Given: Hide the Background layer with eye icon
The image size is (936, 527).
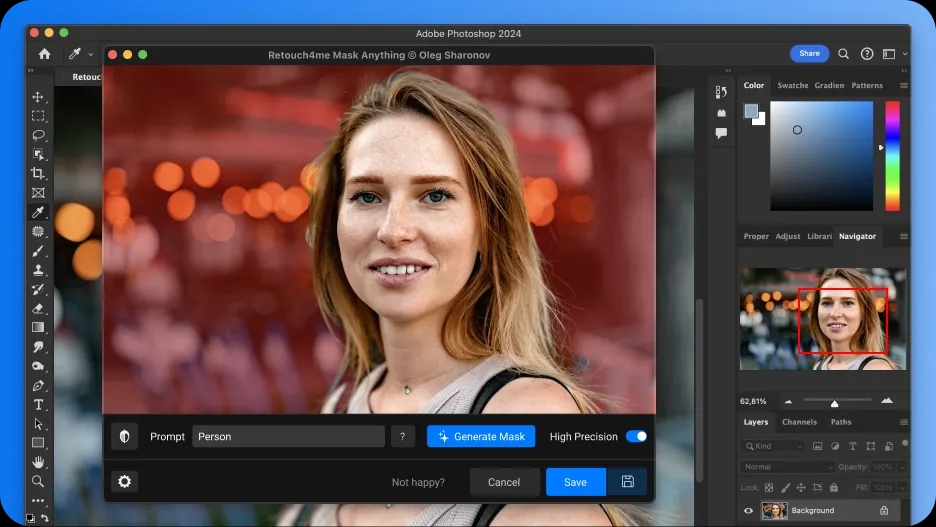Looking at the screenshot, I should (x=748, y=510).
